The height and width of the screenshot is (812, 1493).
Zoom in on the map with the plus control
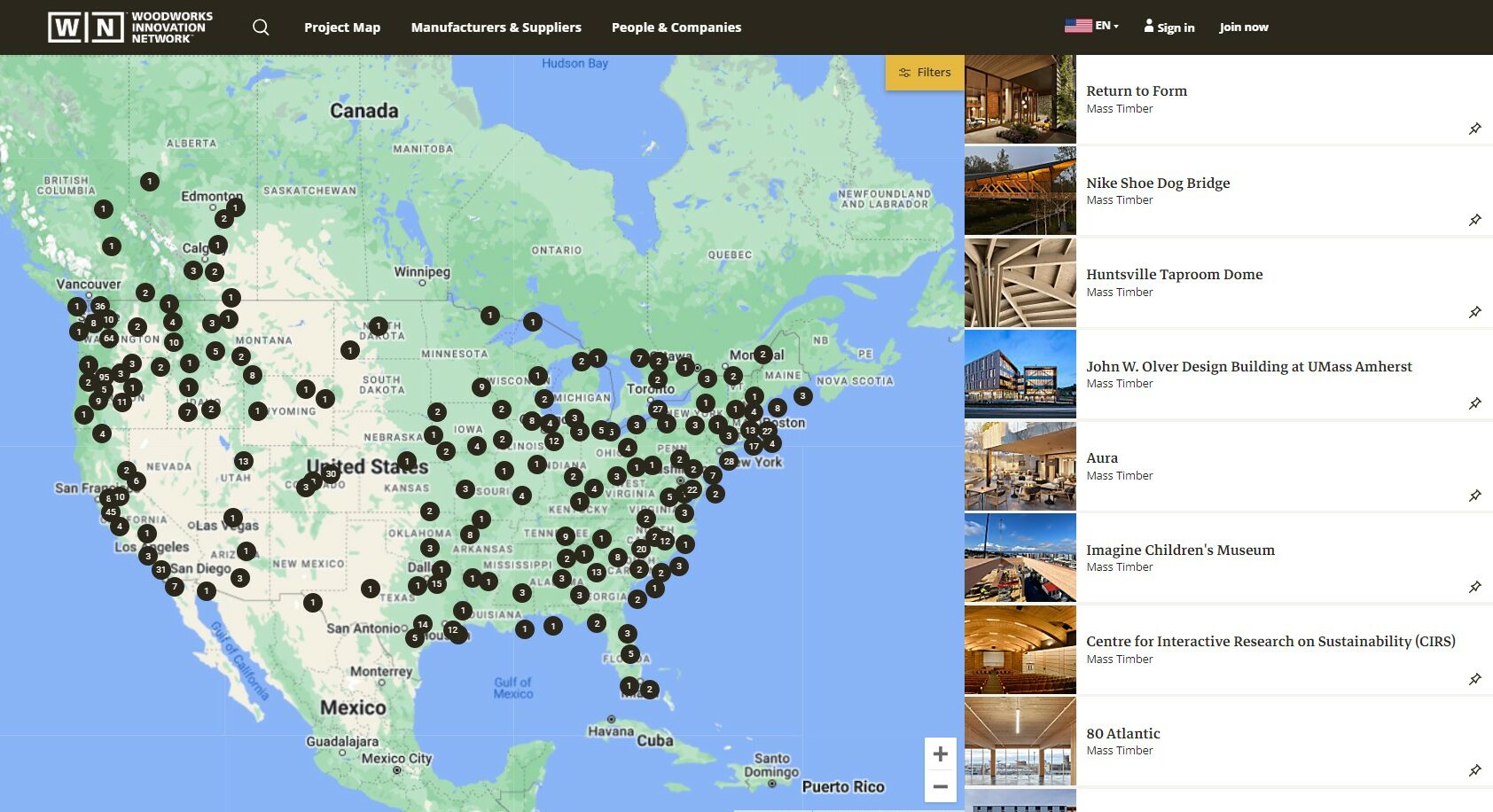pos(939,753)
